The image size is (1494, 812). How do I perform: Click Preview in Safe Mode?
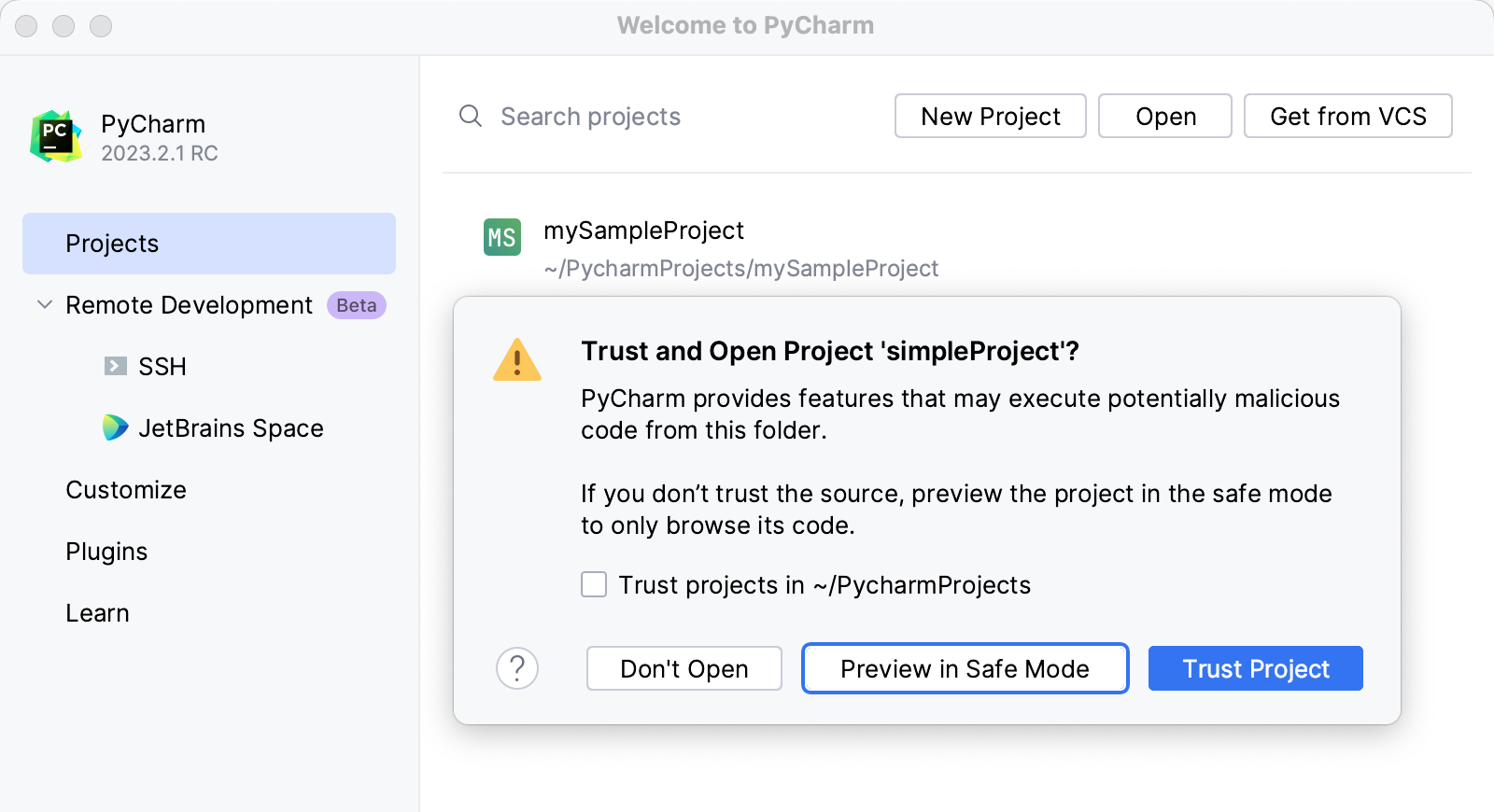[965, 668]
